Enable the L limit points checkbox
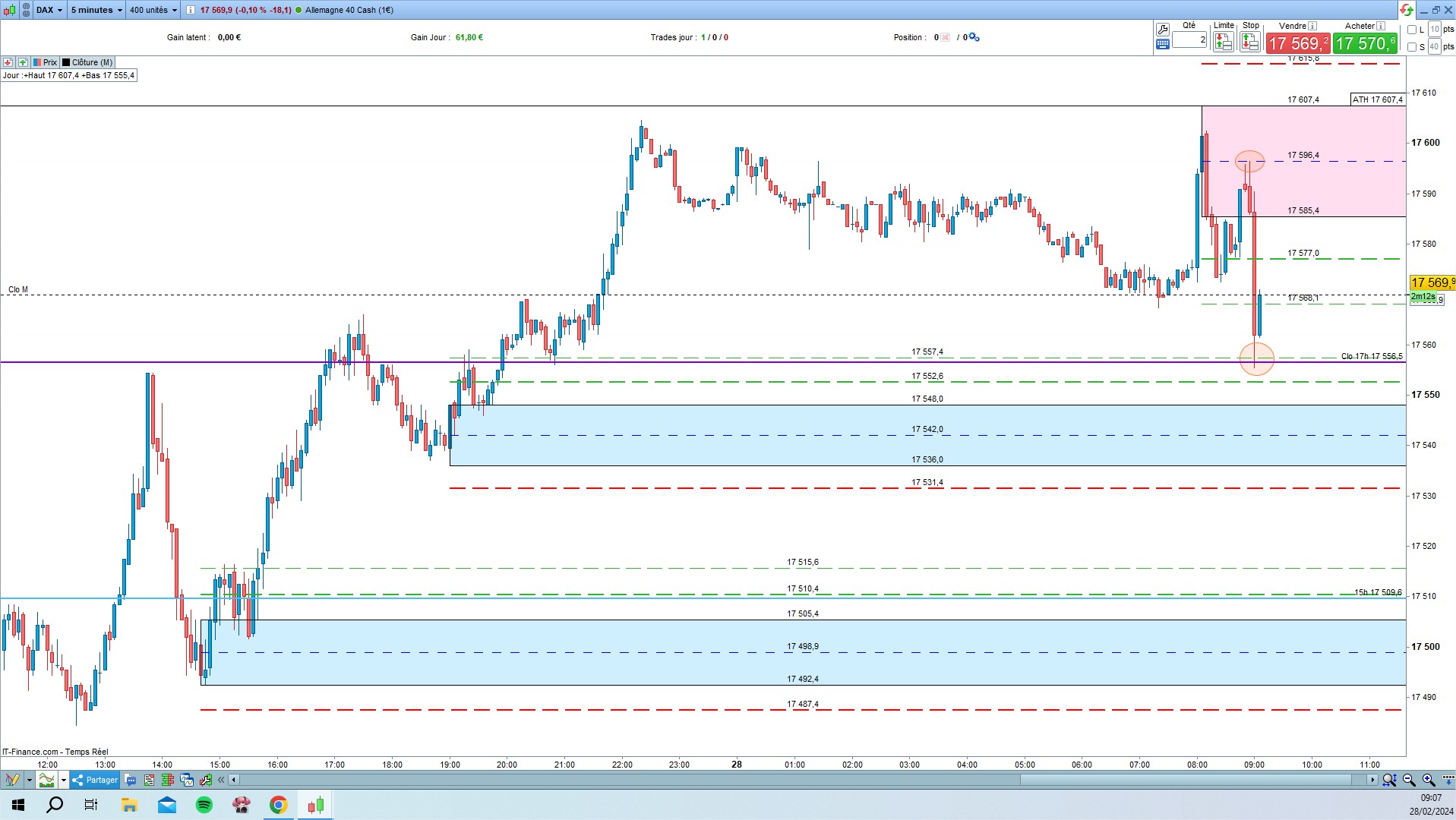Screen dimensions: 1456x820 [x=1412, y=30]
